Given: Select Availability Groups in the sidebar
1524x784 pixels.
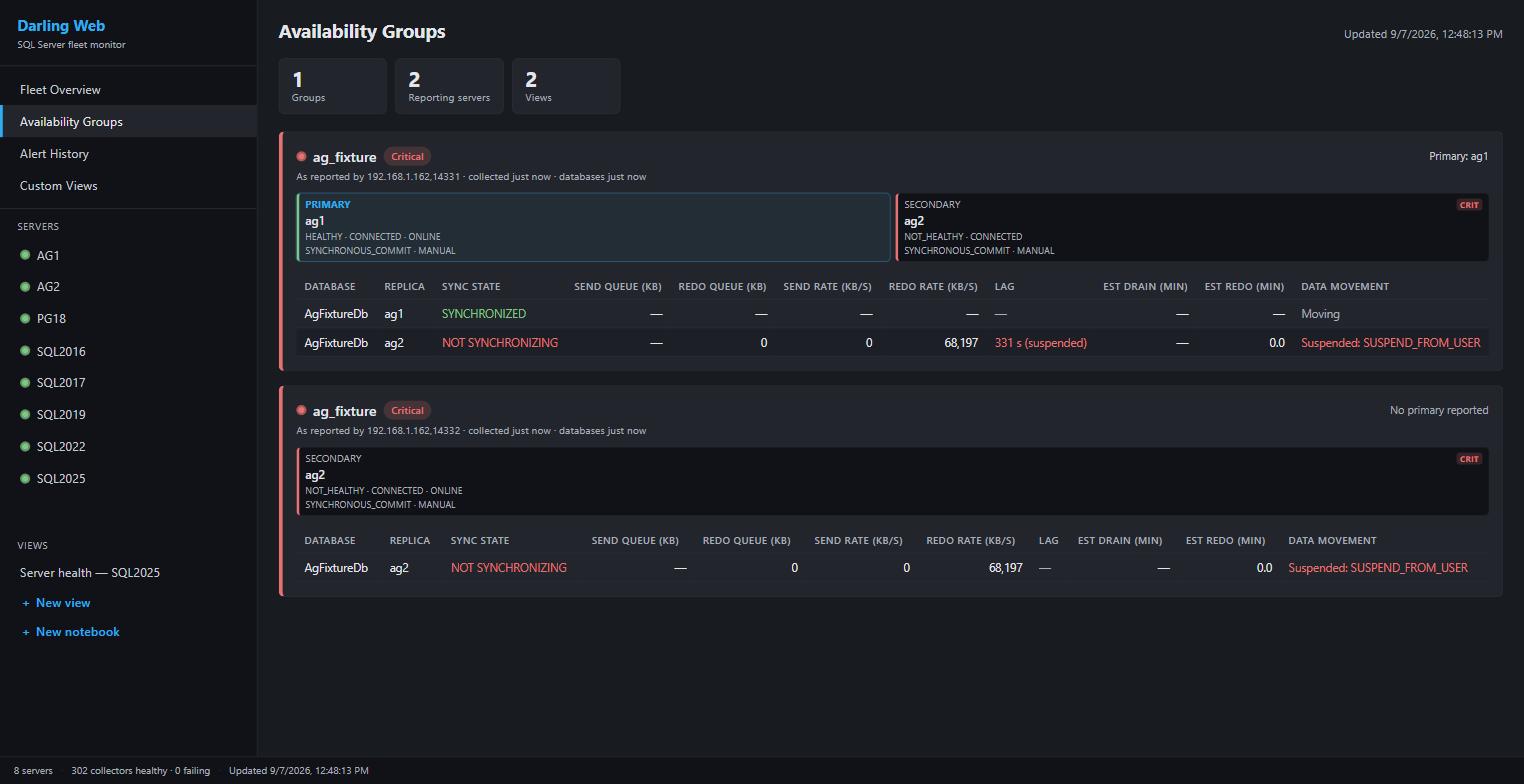Looking at the screenshot, I should point(128,121).
